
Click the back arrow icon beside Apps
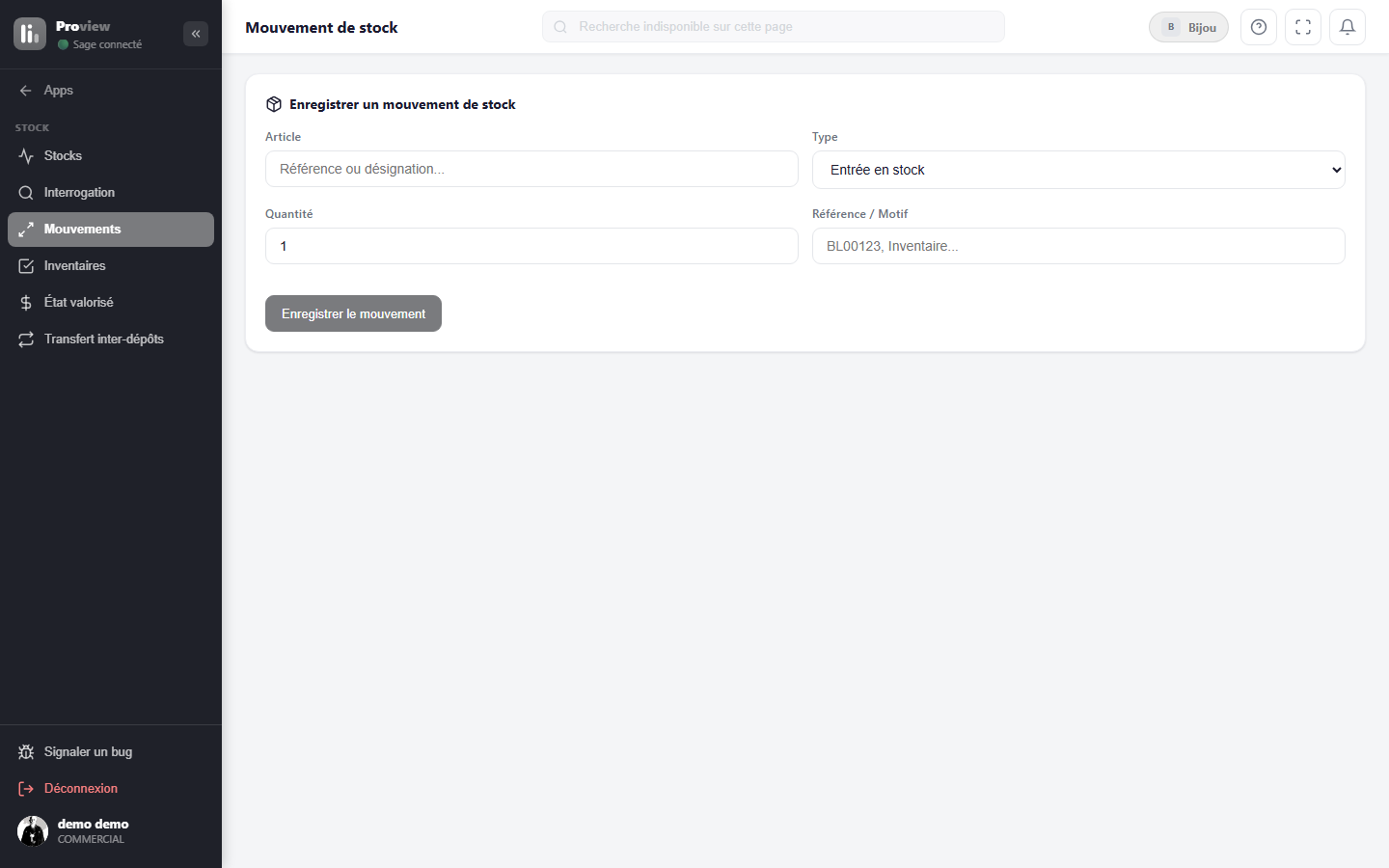tap(26, 91)
